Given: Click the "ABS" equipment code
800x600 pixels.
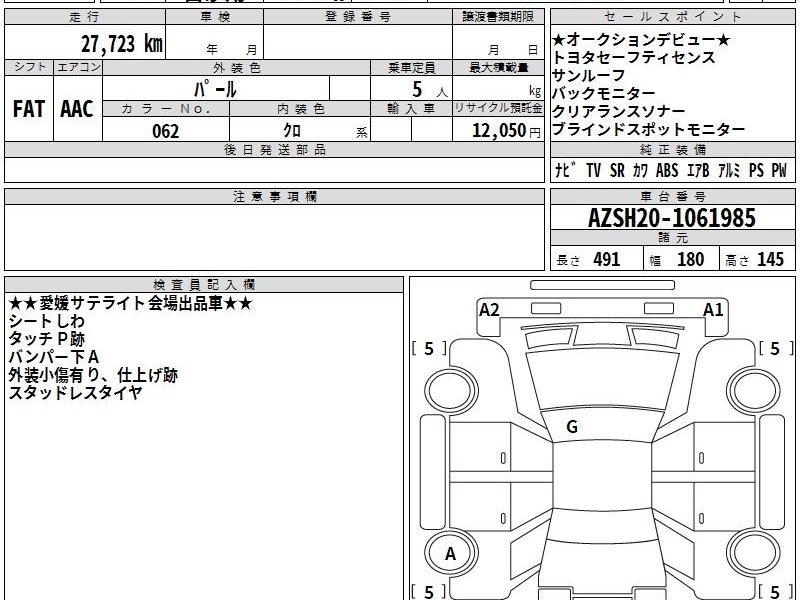Looking at the screenshot, I should (667, 170).
